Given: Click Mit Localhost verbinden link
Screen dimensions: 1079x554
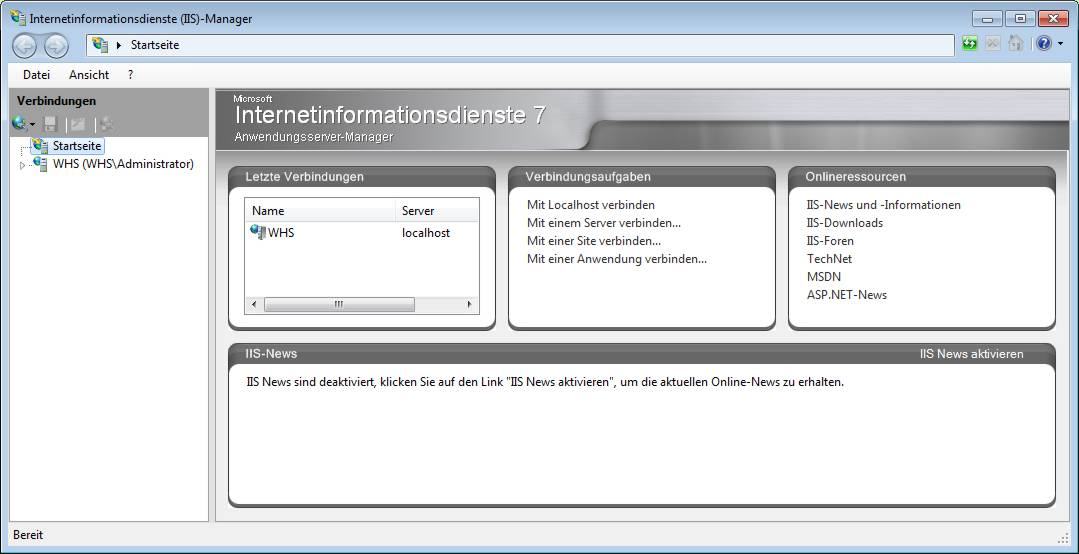Looking at the screenshot, I should pyautogui.click(x=590, y=204).
